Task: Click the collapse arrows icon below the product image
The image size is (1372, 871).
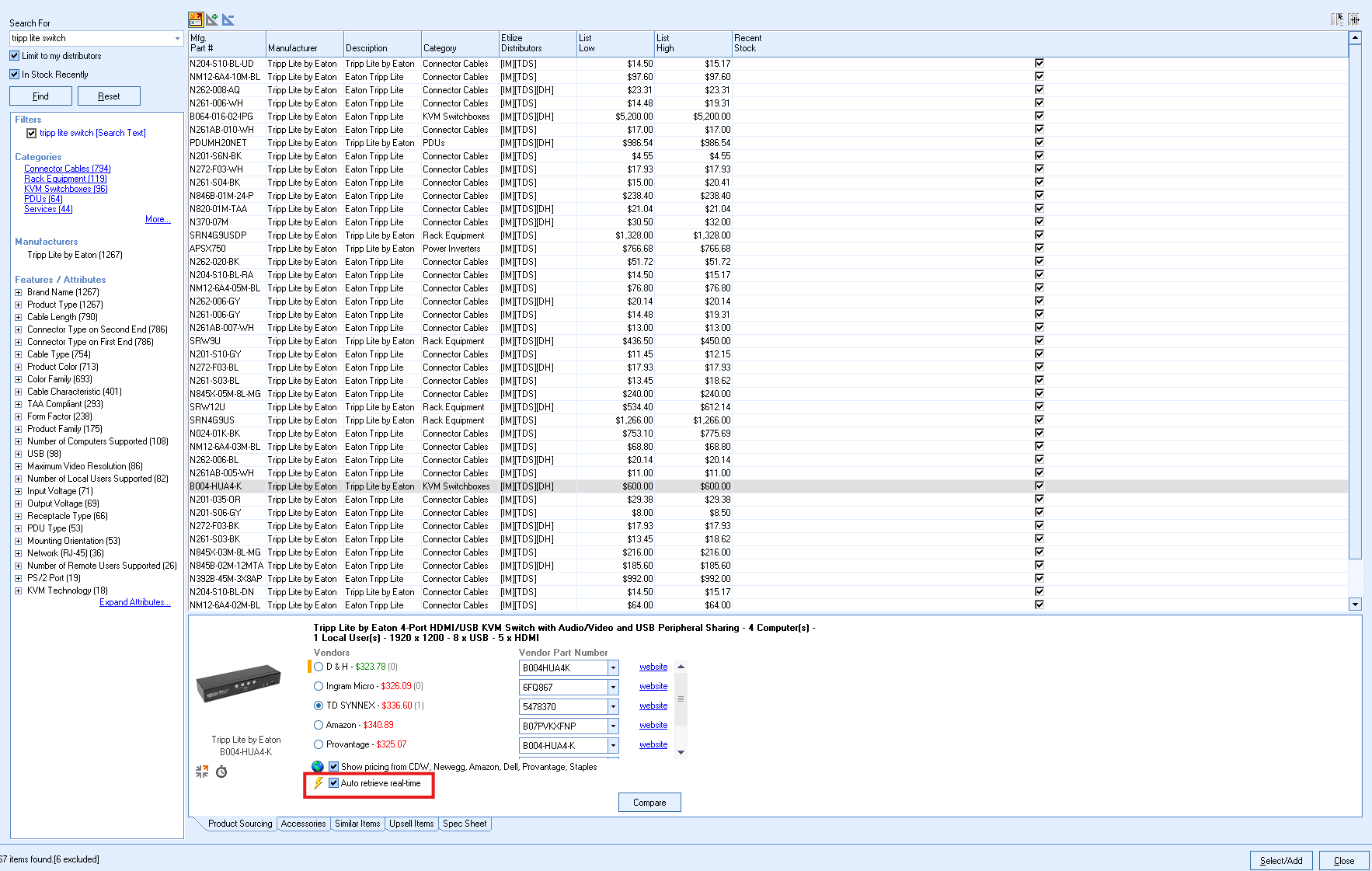Action: [202, 772]
